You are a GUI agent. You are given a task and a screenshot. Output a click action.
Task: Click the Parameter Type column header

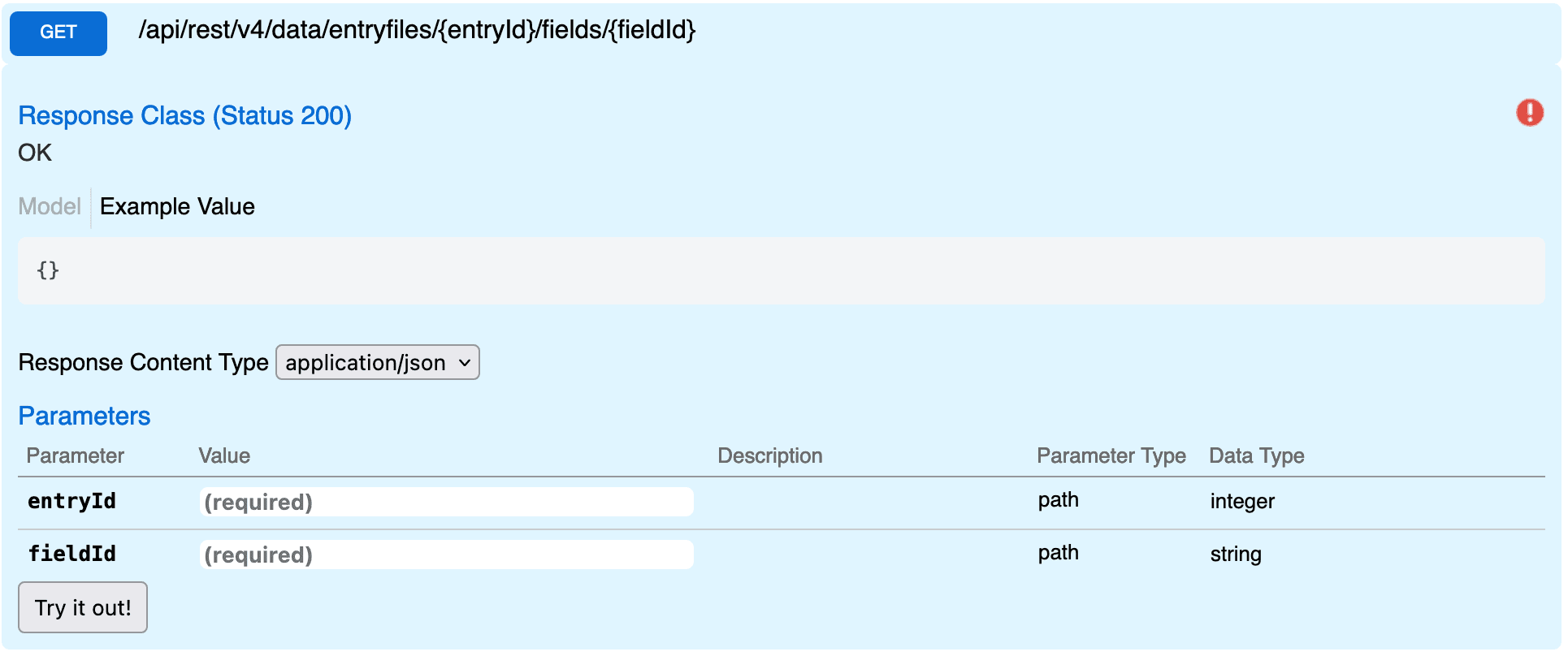pos(1111,456)
